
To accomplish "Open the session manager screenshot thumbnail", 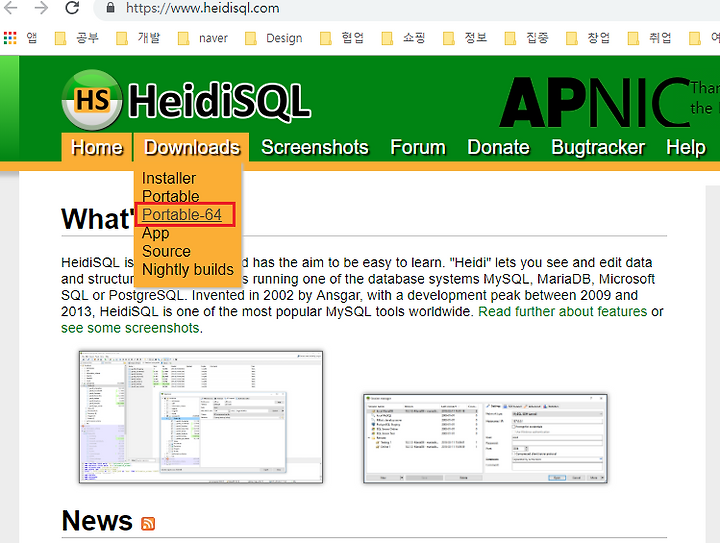I will 485,438.
